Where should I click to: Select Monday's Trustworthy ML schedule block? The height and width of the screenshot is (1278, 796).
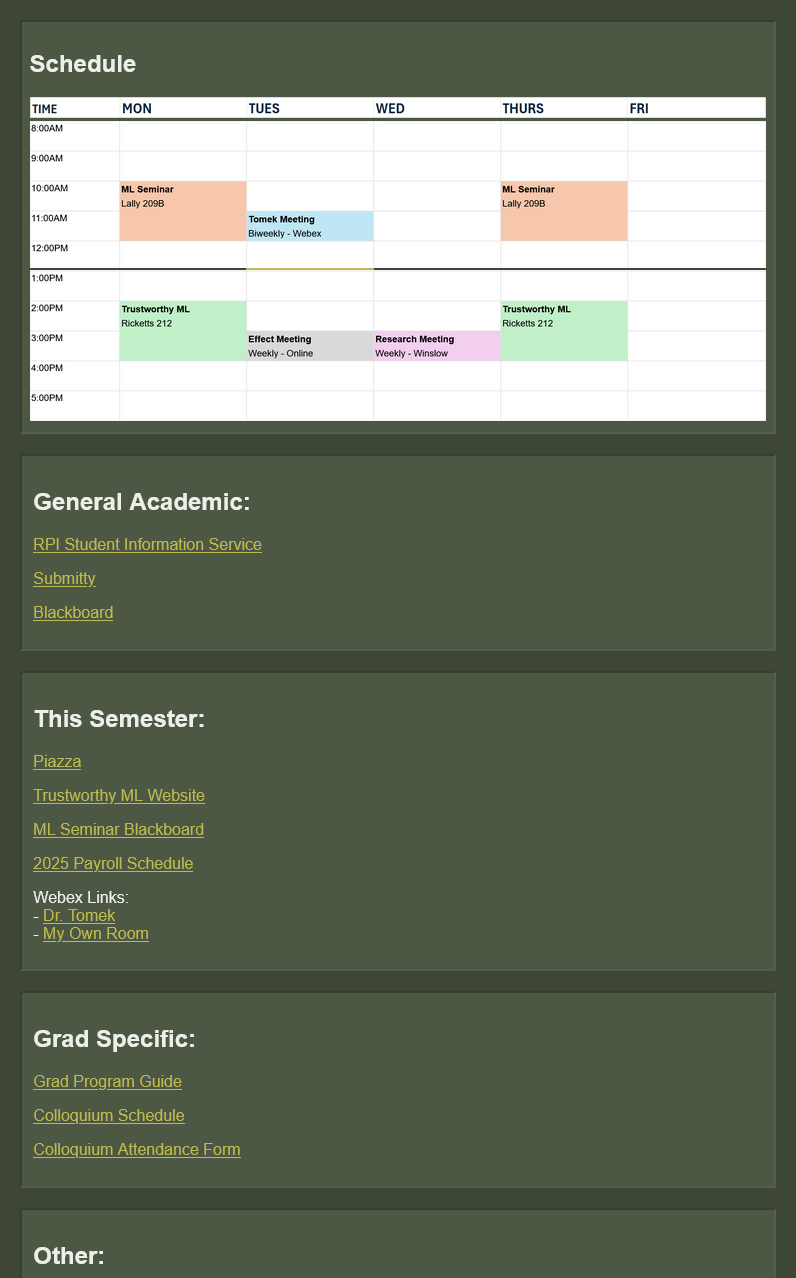(x=183, y=331)
